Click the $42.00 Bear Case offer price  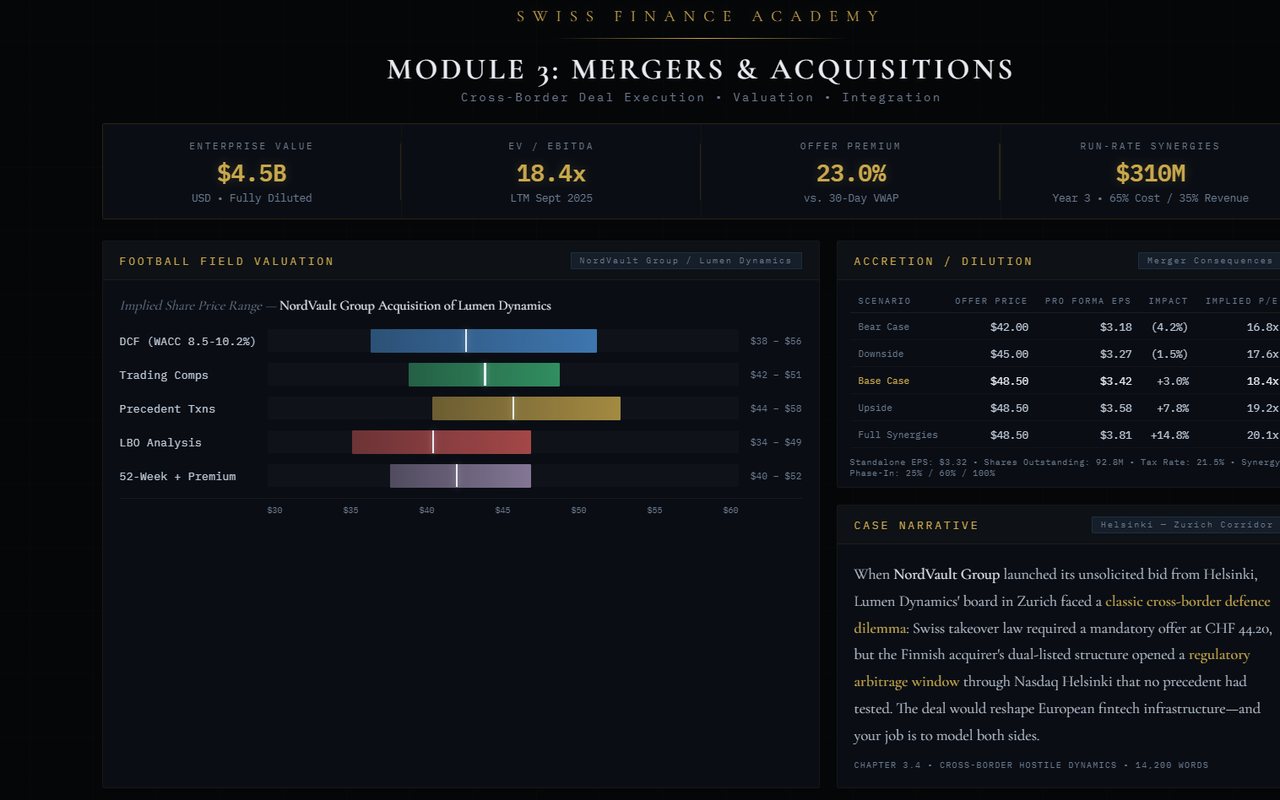tap(1009, 327)
